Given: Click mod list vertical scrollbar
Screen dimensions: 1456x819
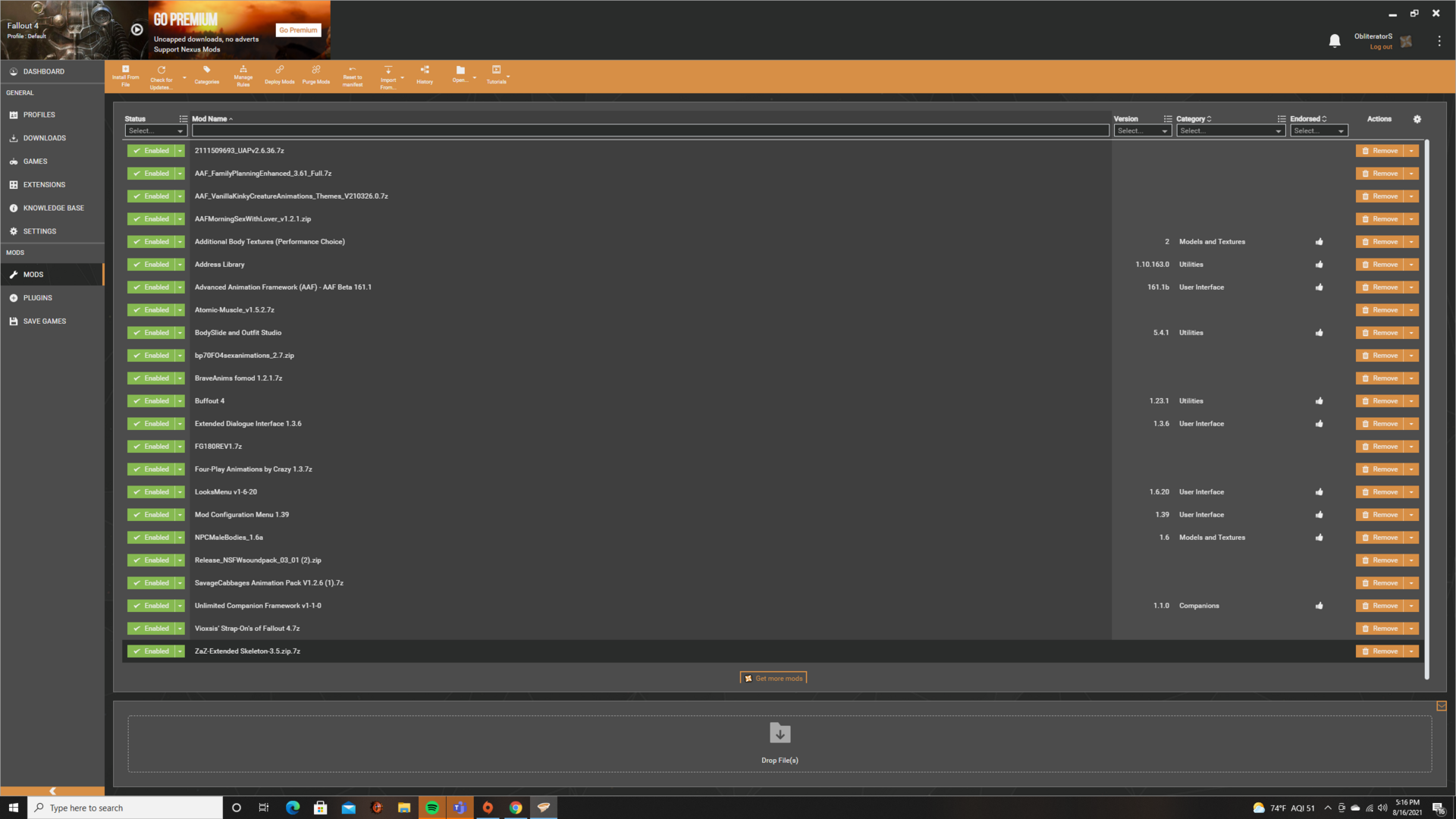Looking at the screenshot, I should pyautogui.click(x=1426, y=409).
